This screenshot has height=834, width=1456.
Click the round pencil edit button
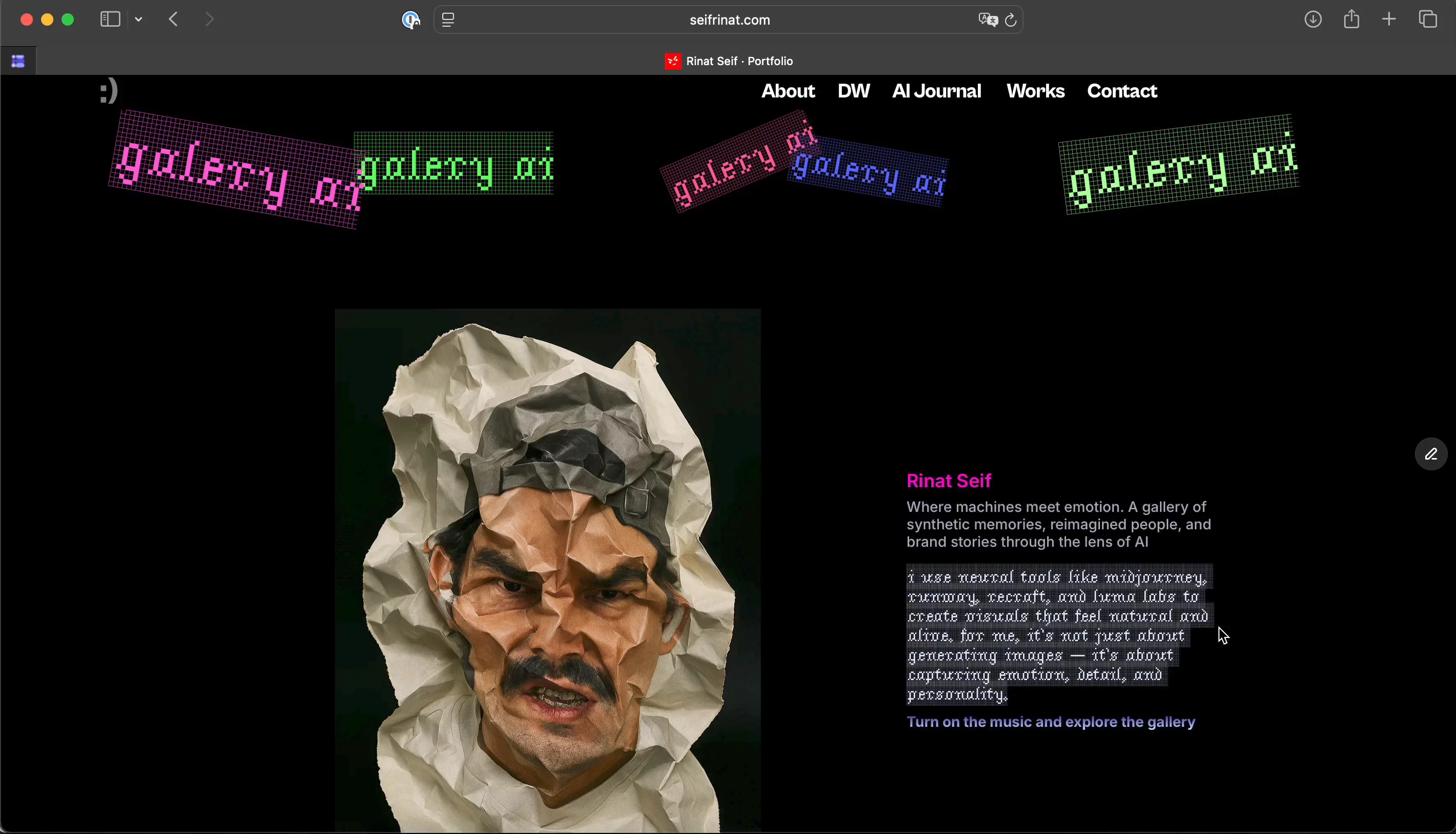(x=1431, y=455)
